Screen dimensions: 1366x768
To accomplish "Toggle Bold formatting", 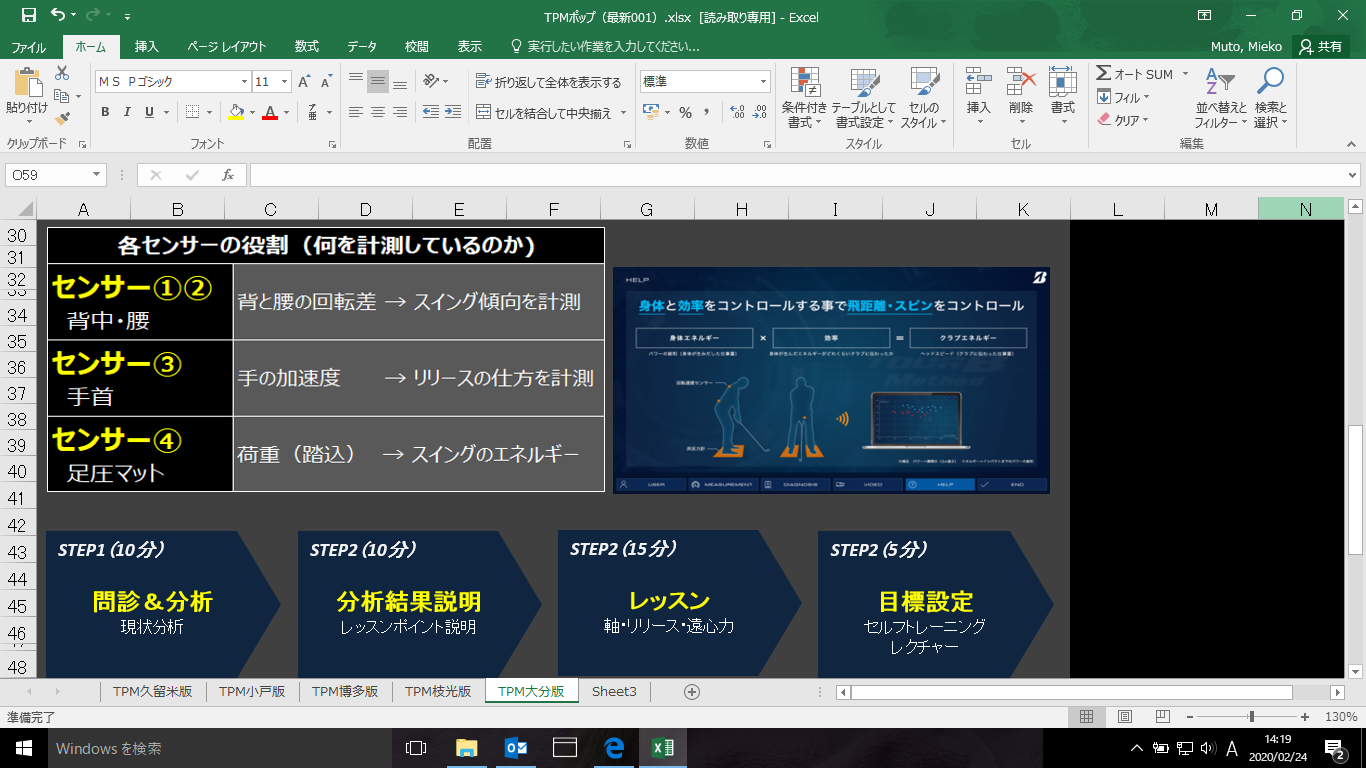I will (105, 112).
